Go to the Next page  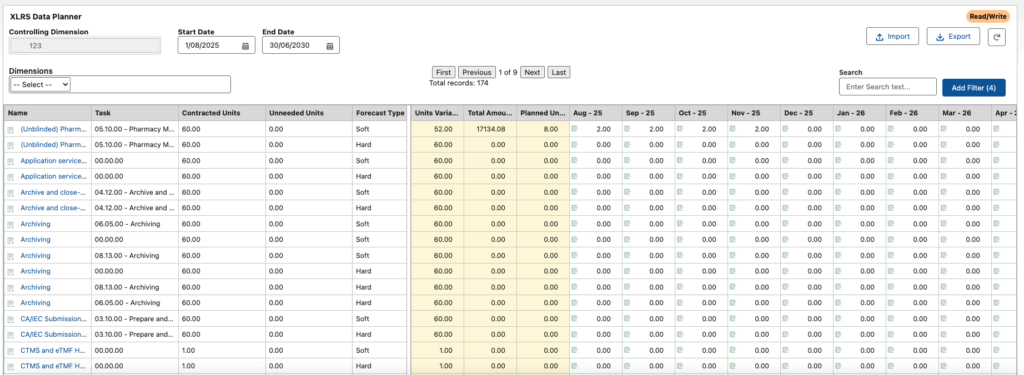pos(532,73)
